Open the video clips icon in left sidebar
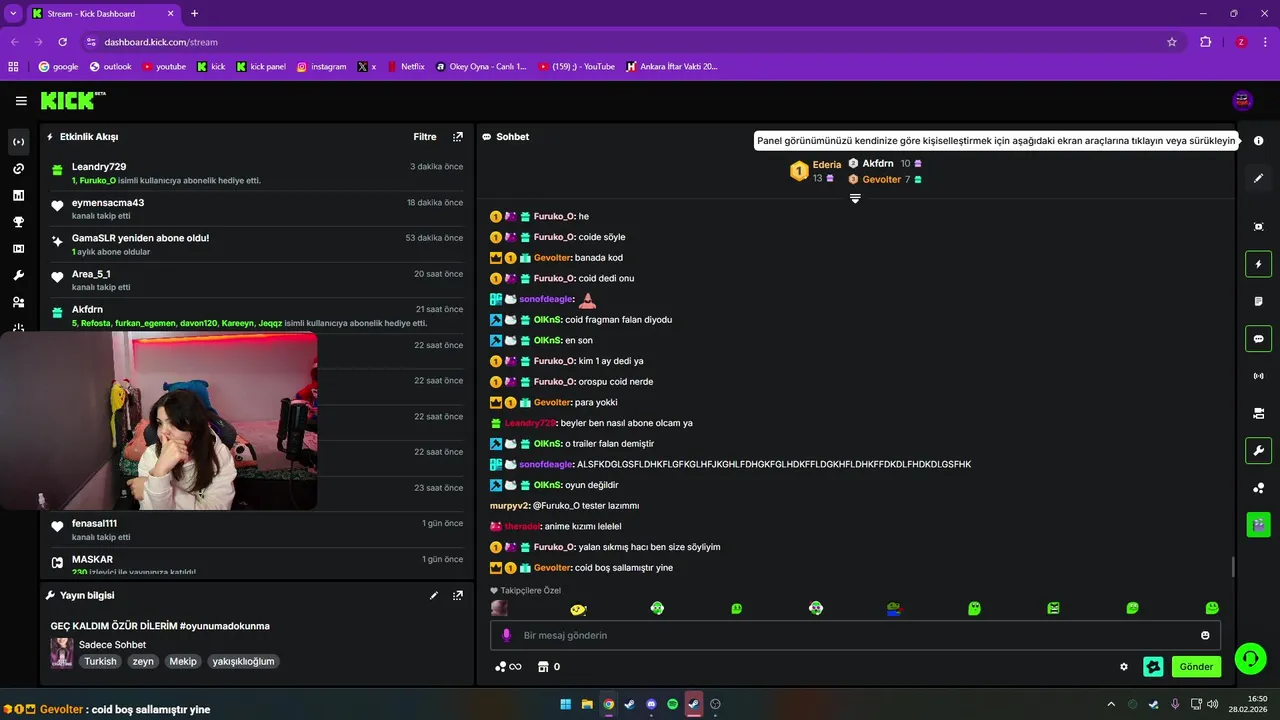1280x720 pixels. 18,249
